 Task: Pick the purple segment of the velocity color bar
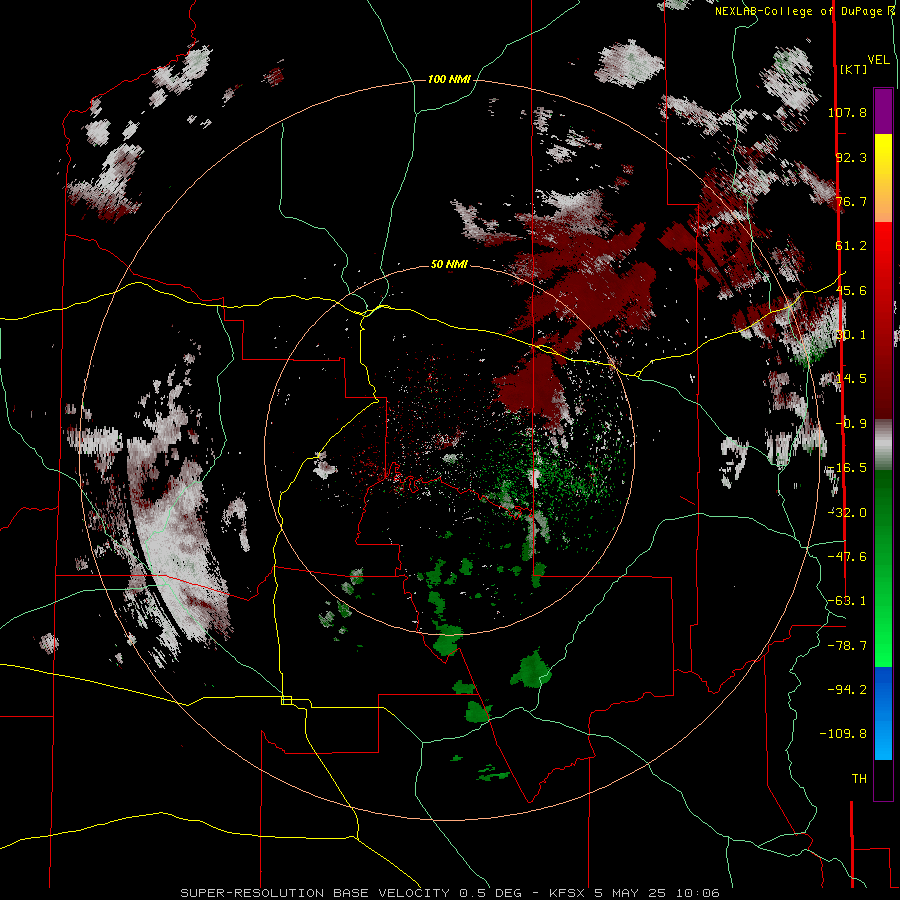(883, 111)
